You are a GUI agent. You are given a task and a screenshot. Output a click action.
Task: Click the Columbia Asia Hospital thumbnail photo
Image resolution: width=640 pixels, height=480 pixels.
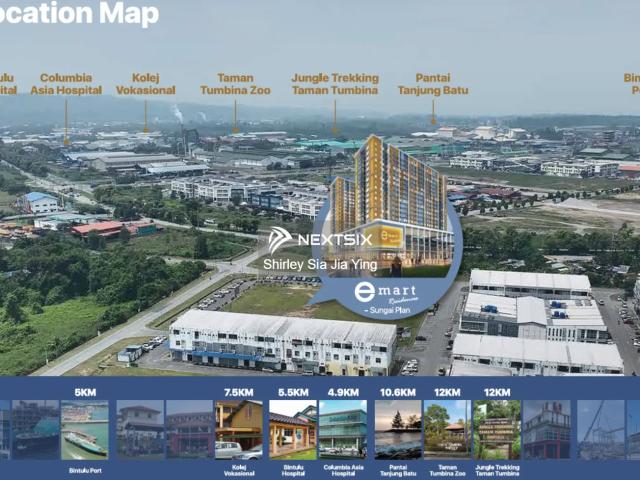click(343, 430)
